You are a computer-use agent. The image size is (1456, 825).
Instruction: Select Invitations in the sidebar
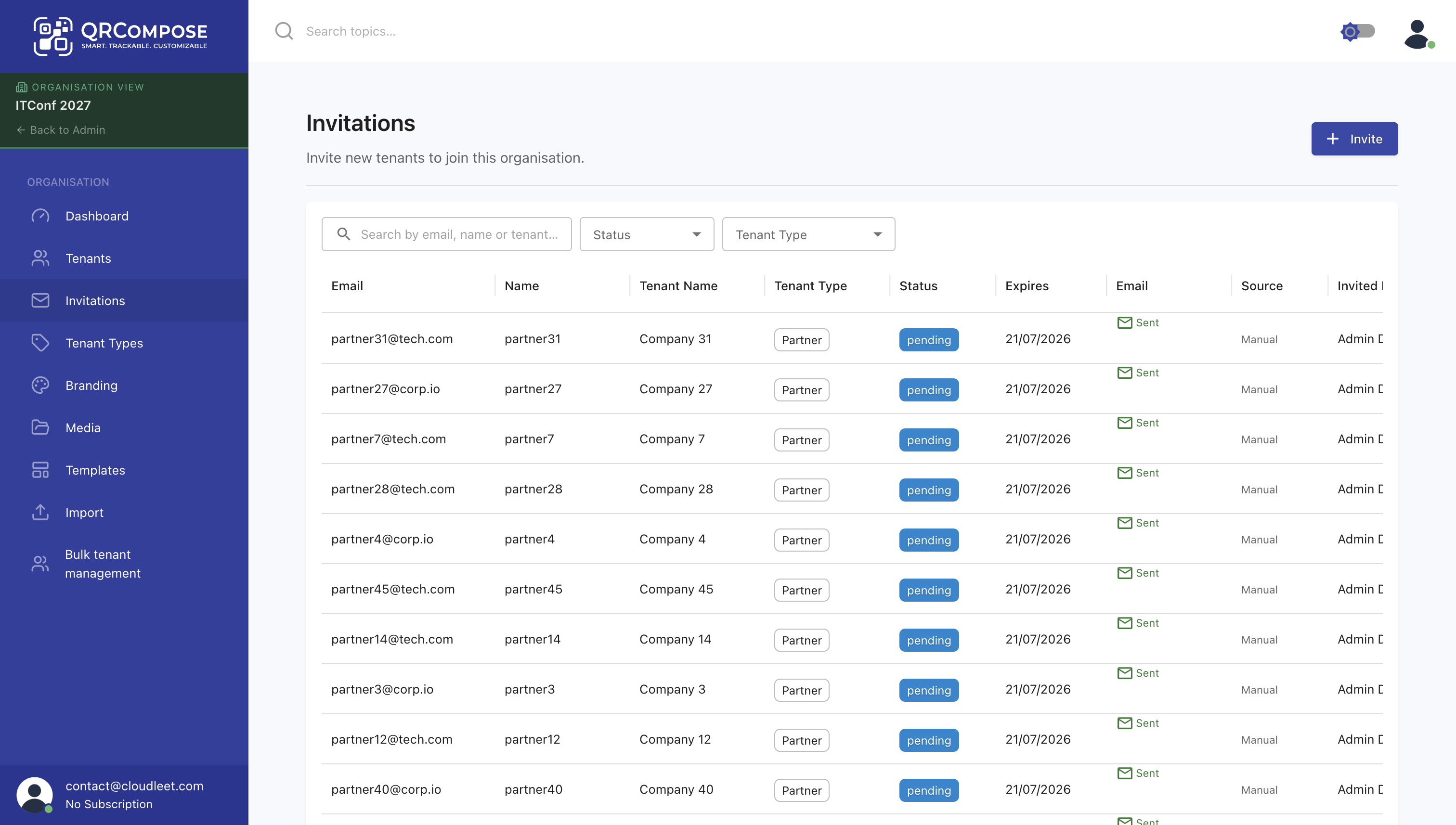coord(124,300)
